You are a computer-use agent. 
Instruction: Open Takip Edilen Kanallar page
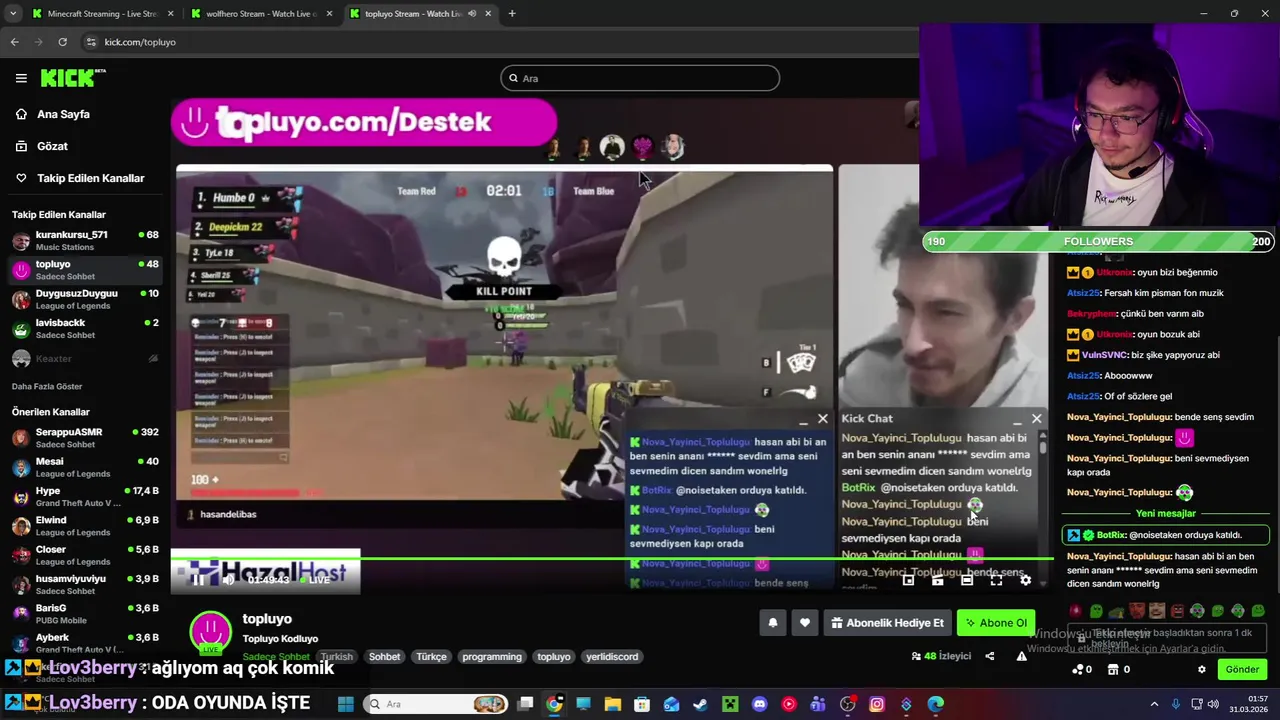click(90, 178)
